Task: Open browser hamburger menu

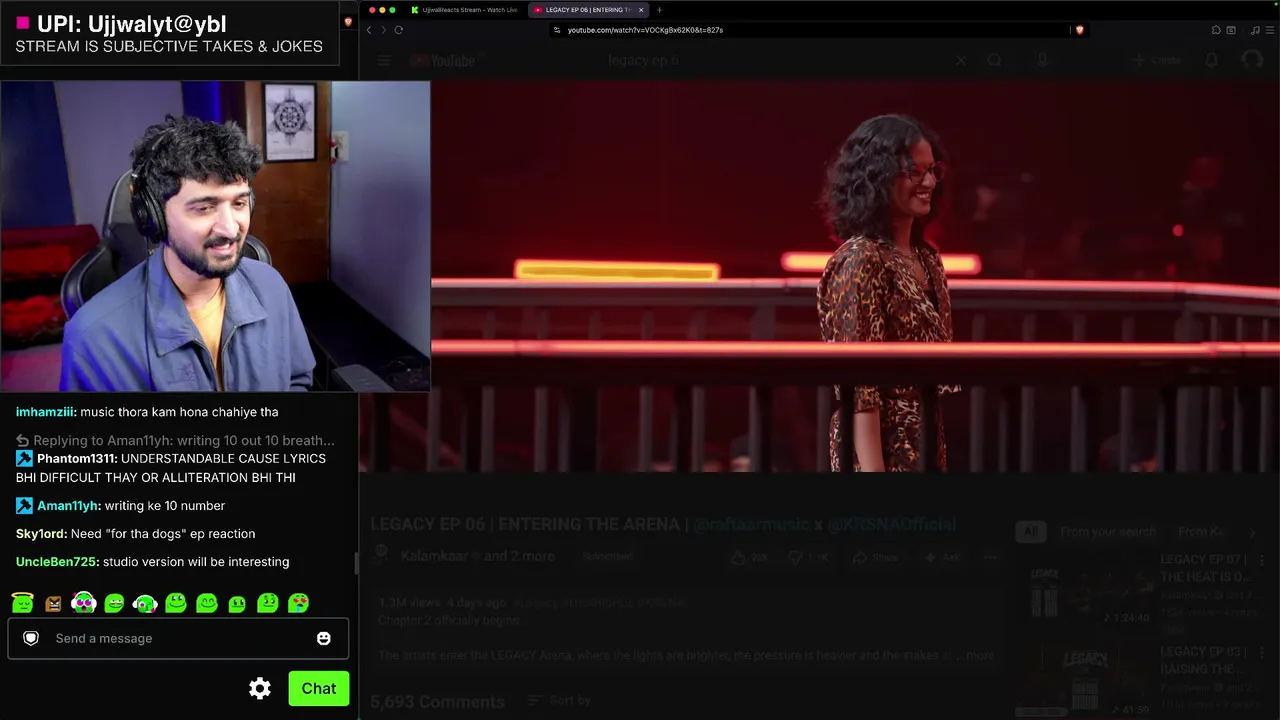Action: point(1269,30)
